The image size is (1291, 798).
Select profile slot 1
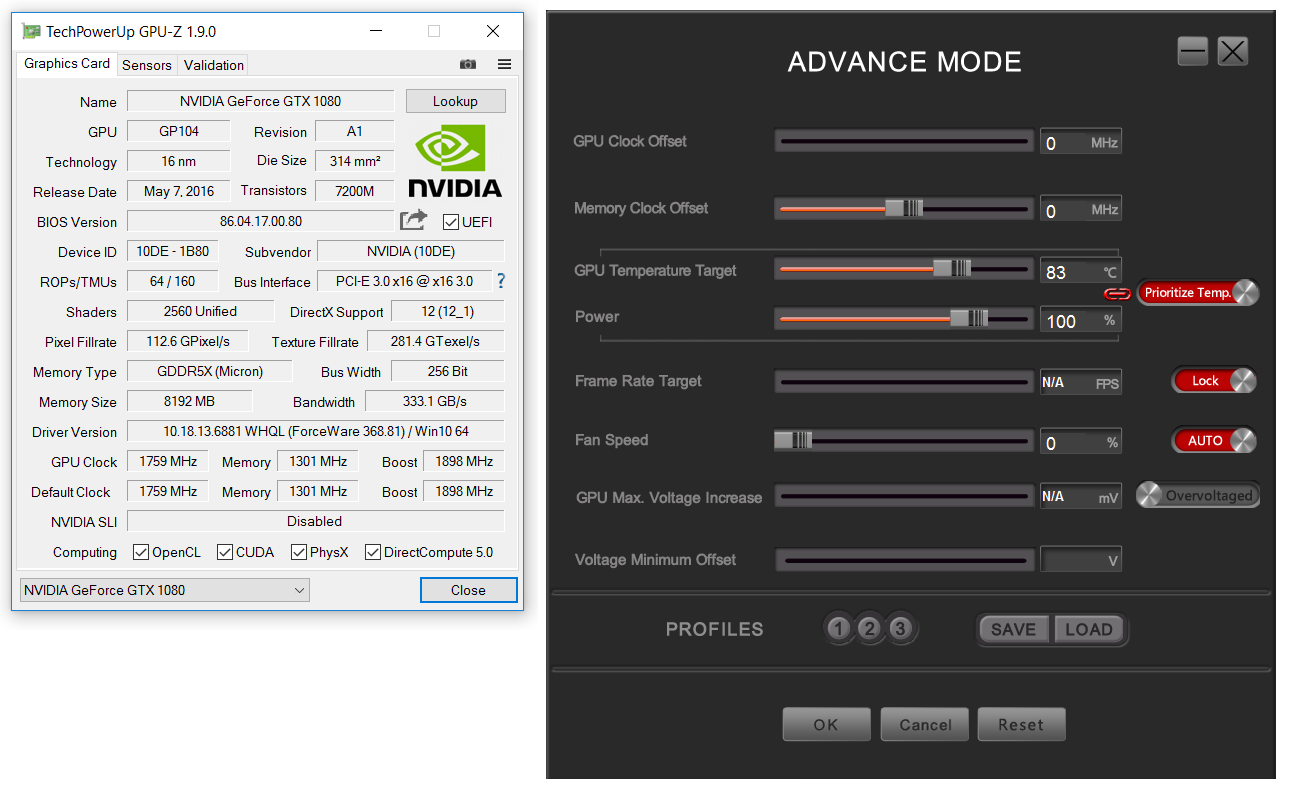[x=838, y=628]
